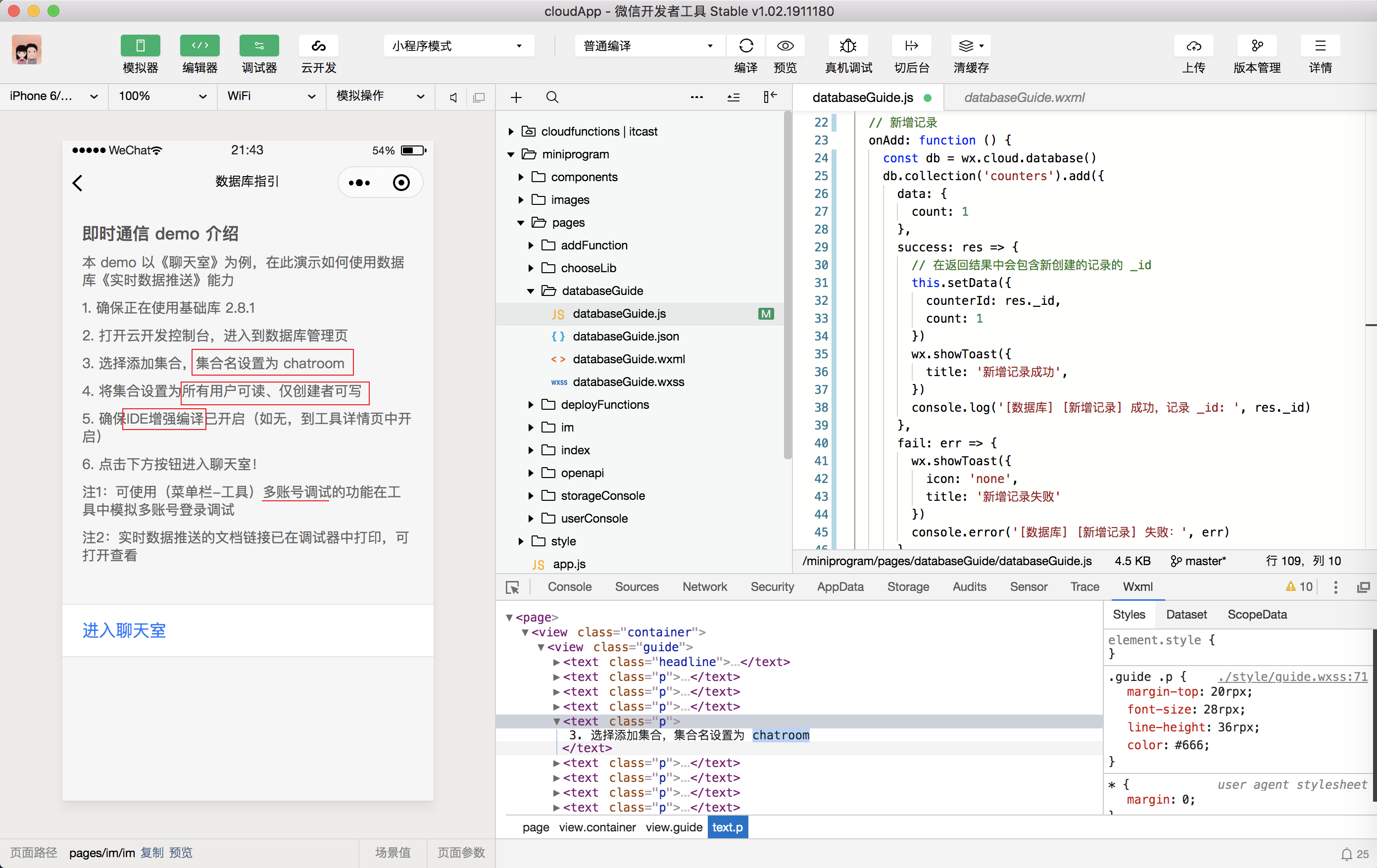
Task: Undock the debugger panel window icon
Action: 1363,587
